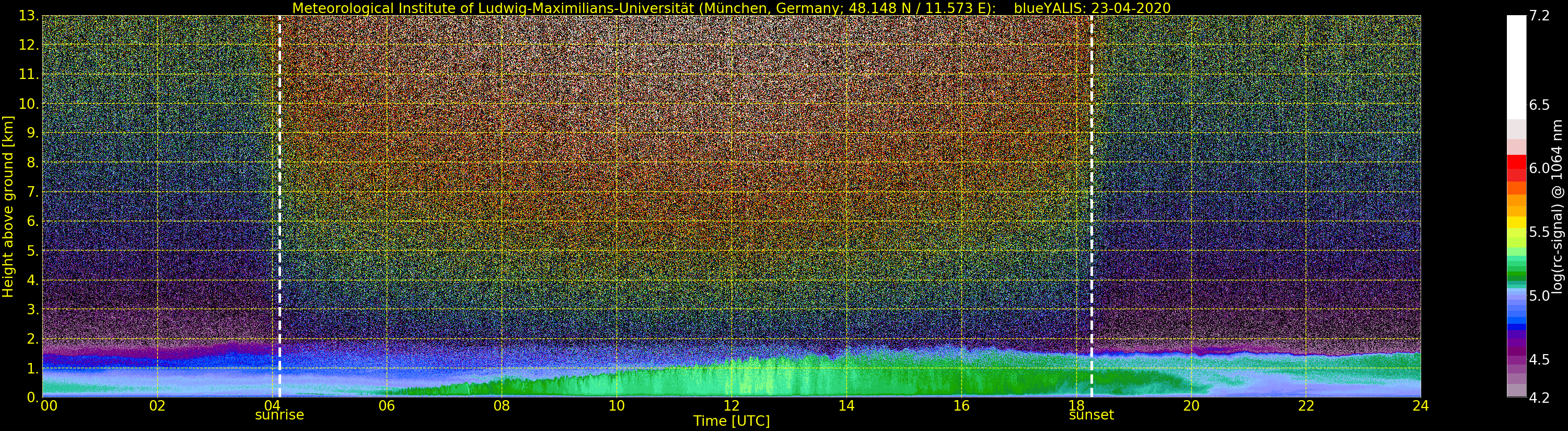The height and width of the screenshot is (431, 1568).
Task: Click the '11.' tick on the height axis
Action: (x=29, y=74)
